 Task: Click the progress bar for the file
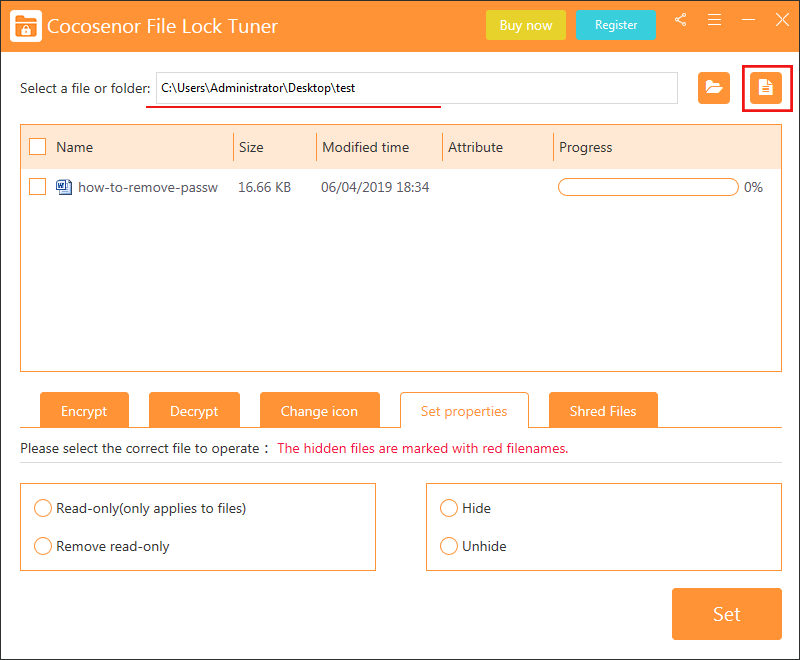click(x=648, y=187)
